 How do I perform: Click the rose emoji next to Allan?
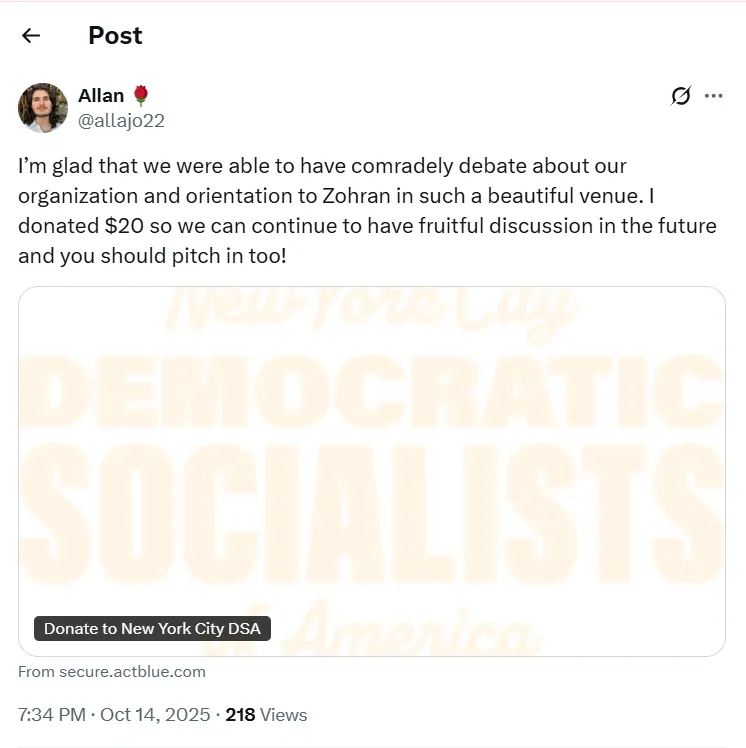point(141,95)
